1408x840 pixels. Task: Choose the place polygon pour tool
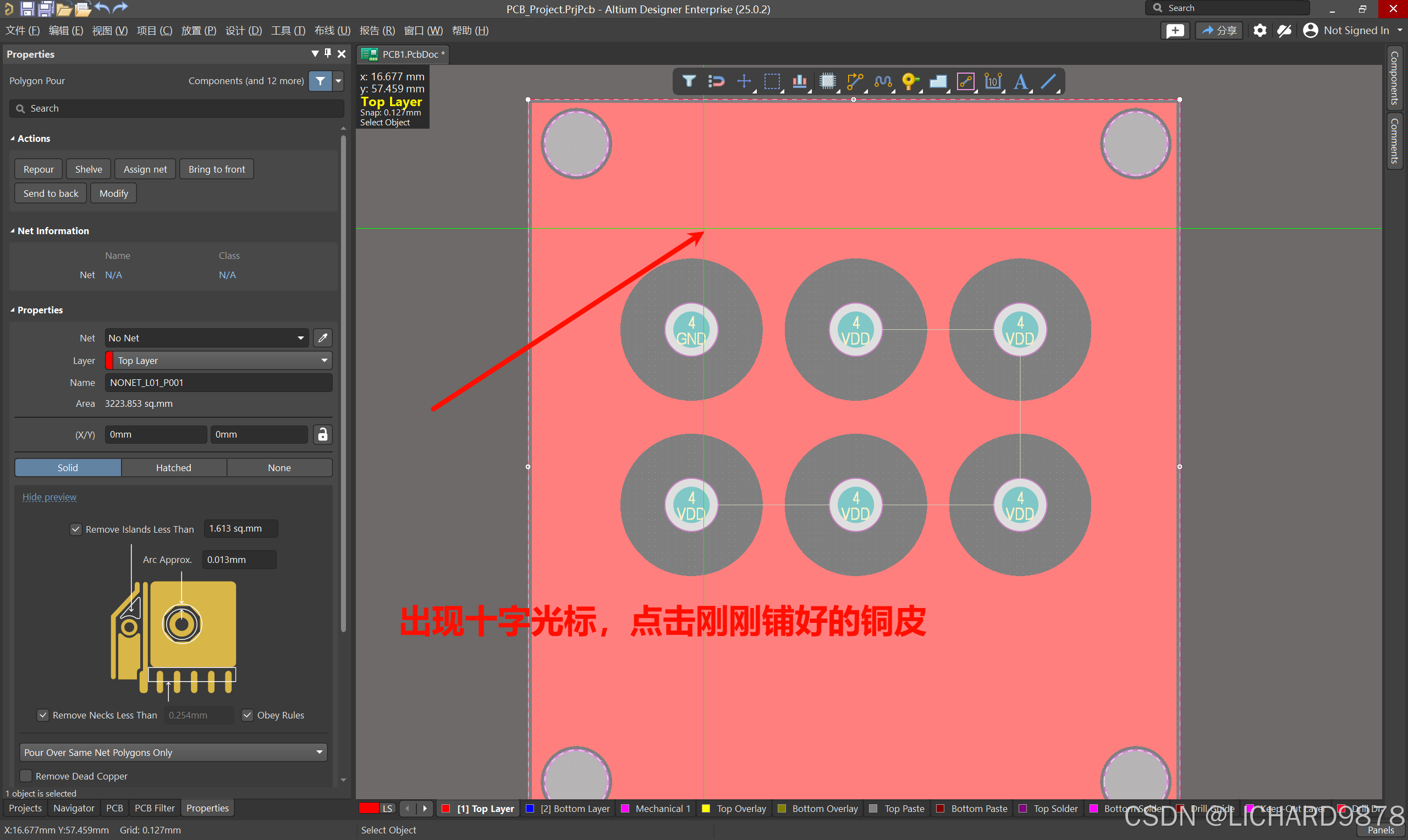[x=938, y=81]
